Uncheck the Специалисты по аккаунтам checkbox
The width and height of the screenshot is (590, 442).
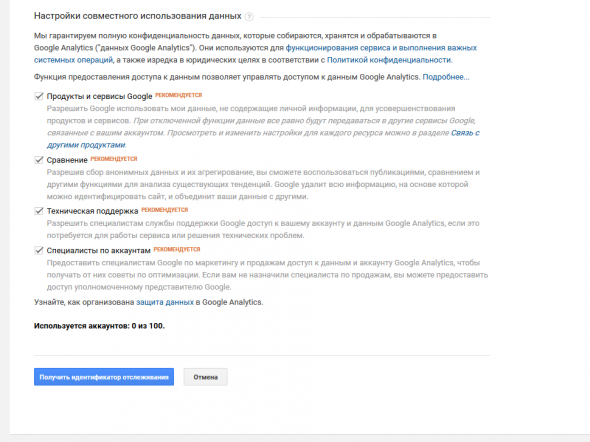click(39, 250)
